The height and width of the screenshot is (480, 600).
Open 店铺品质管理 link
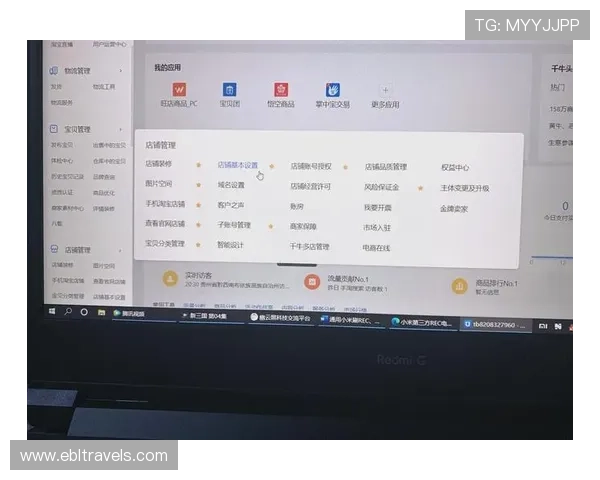386,167
